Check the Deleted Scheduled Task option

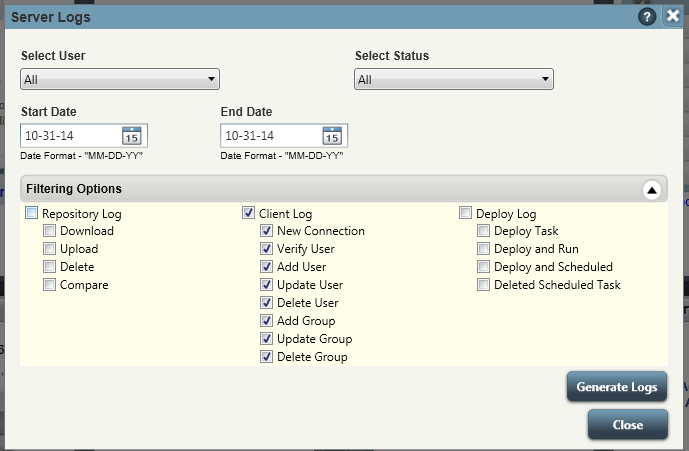483,284
